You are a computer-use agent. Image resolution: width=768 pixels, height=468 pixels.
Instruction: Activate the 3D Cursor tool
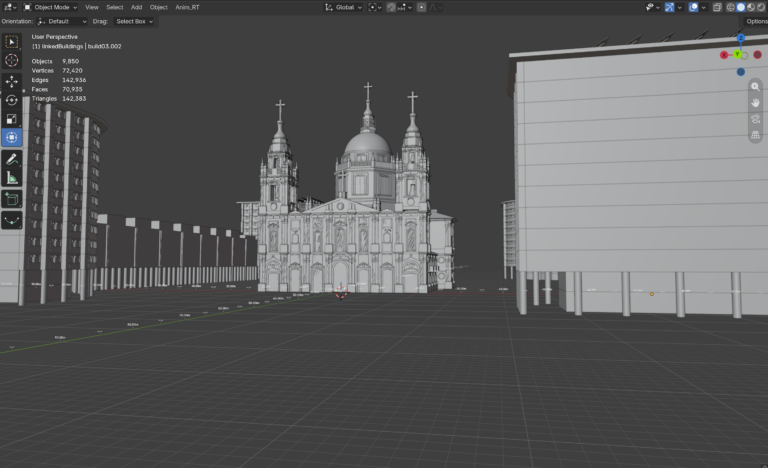click(12, 60)
